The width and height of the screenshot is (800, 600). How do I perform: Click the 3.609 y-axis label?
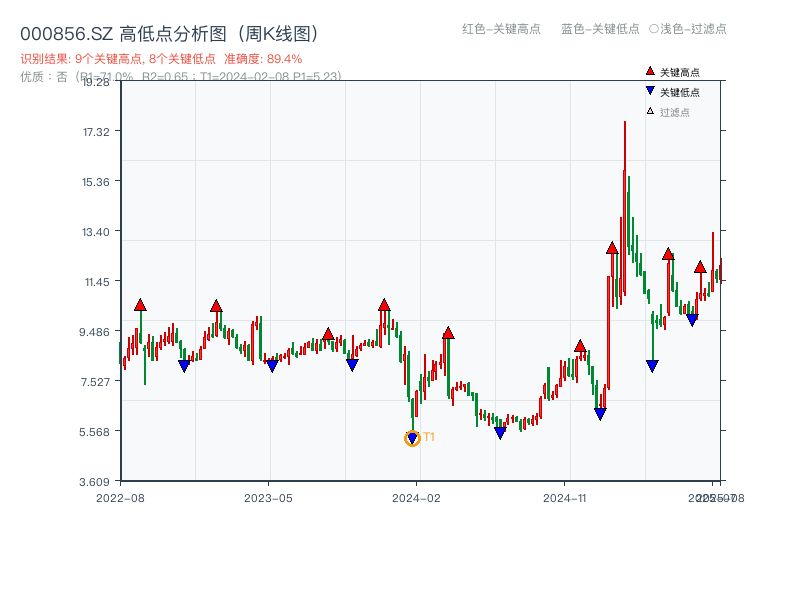94,482
